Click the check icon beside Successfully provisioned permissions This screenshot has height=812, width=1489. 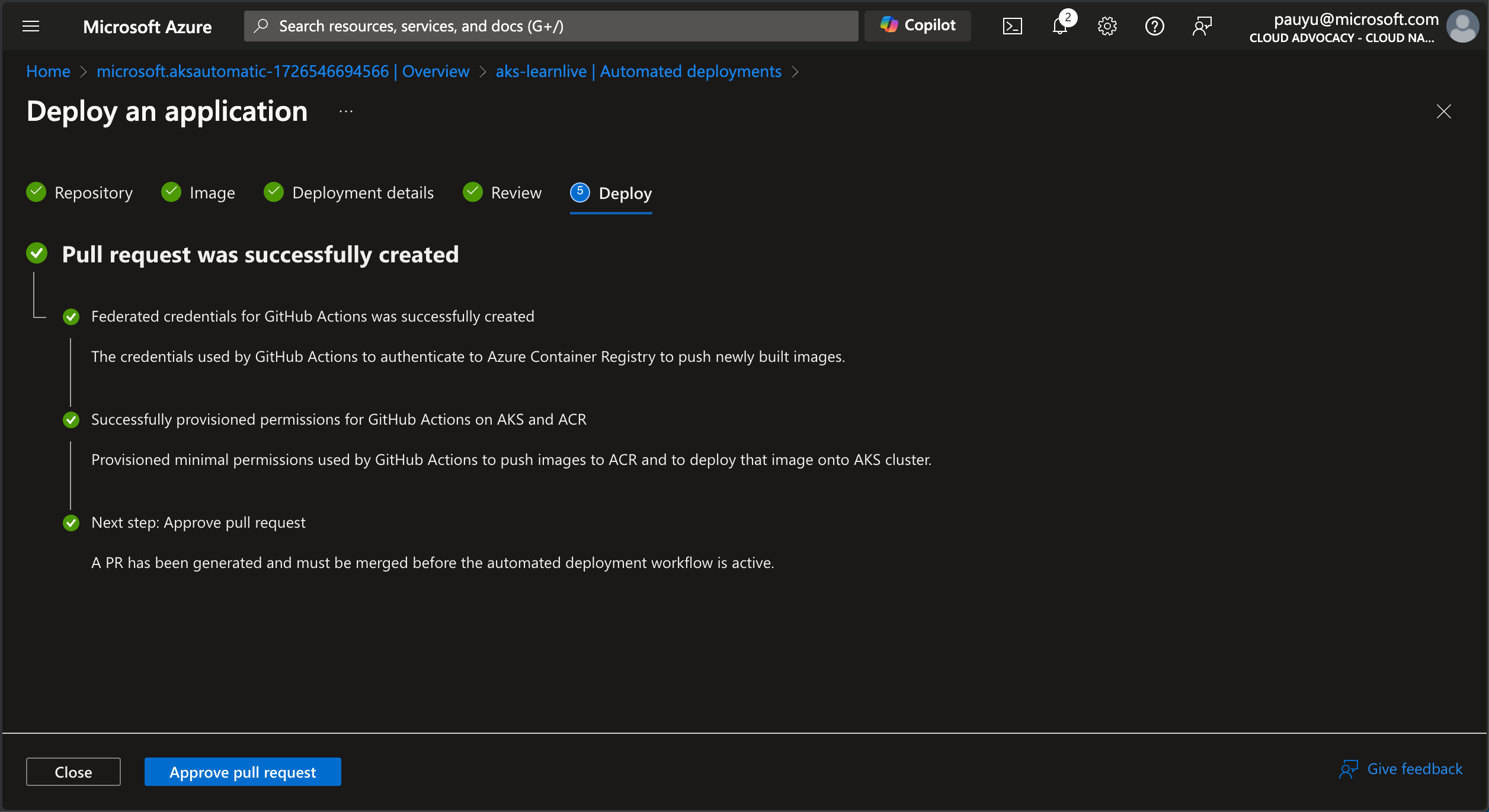pos(71,420)
